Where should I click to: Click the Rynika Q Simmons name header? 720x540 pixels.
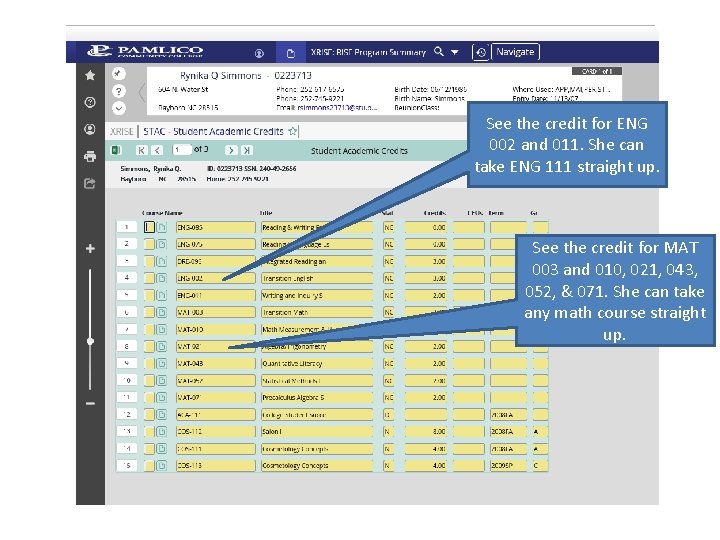[x=220, y=75]
